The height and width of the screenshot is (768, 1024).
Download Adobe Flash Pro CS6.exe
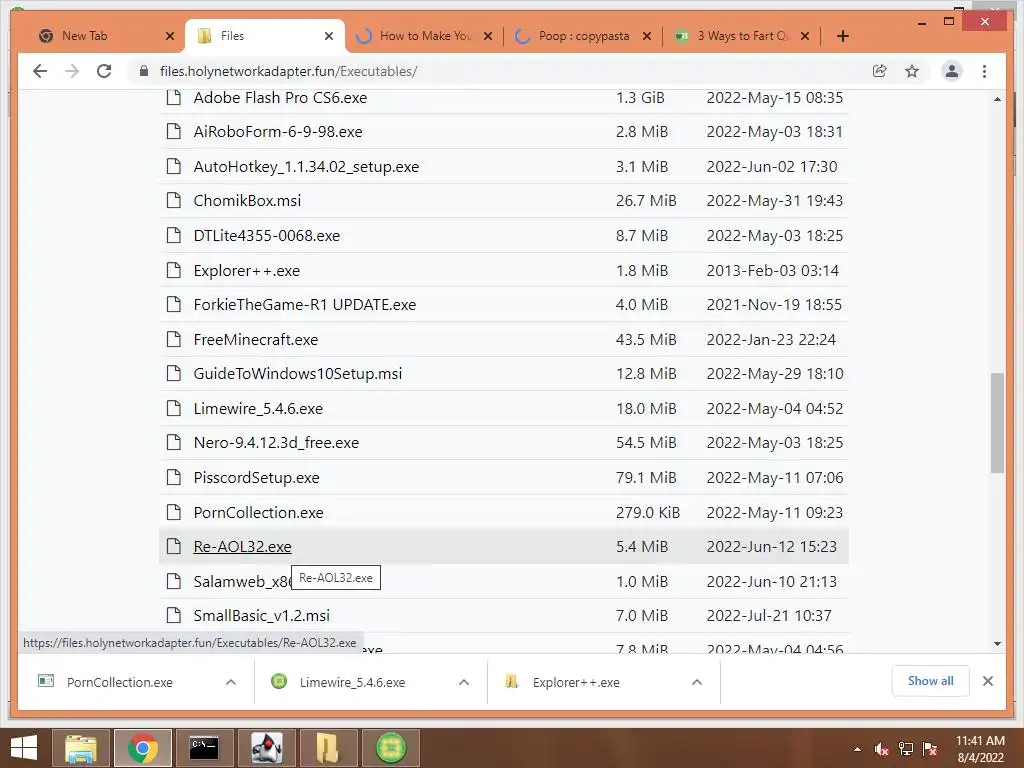coord(280,97)
